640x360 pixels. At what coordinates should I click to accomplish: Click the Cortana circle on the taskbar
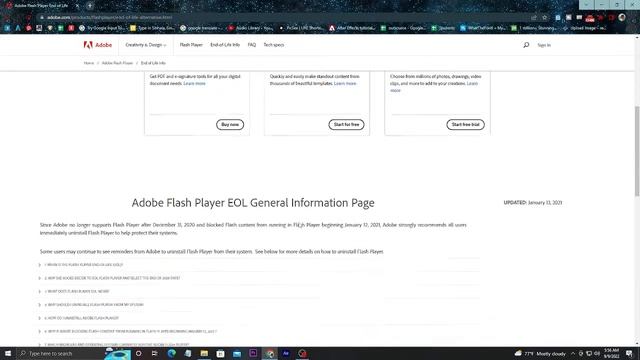[139, 353]
